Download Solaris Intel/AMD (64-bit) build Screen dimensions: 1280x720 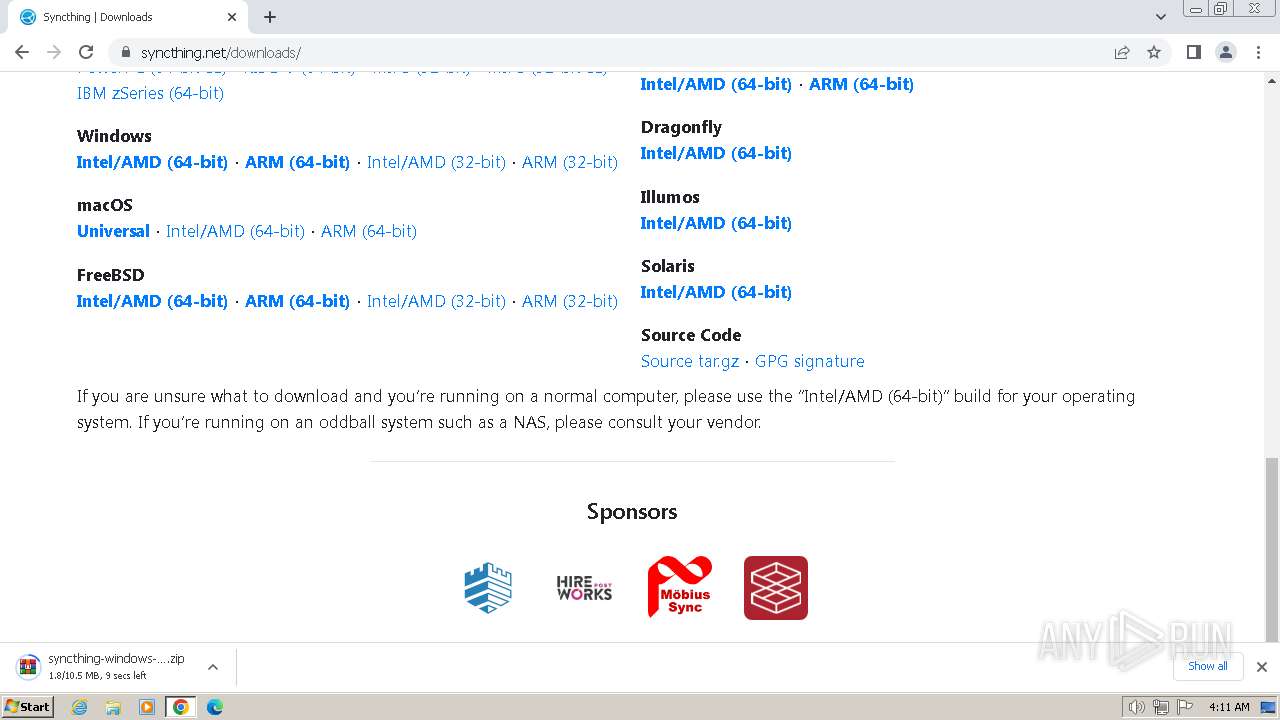pyautogui.click(x=716, y=292)
